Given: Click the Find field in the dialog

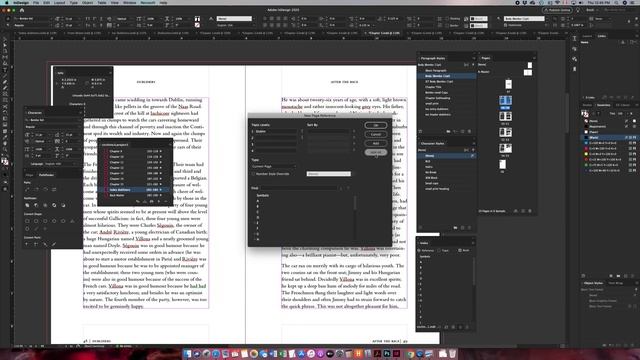Looking at the screenshot, I should click(300, 188).
